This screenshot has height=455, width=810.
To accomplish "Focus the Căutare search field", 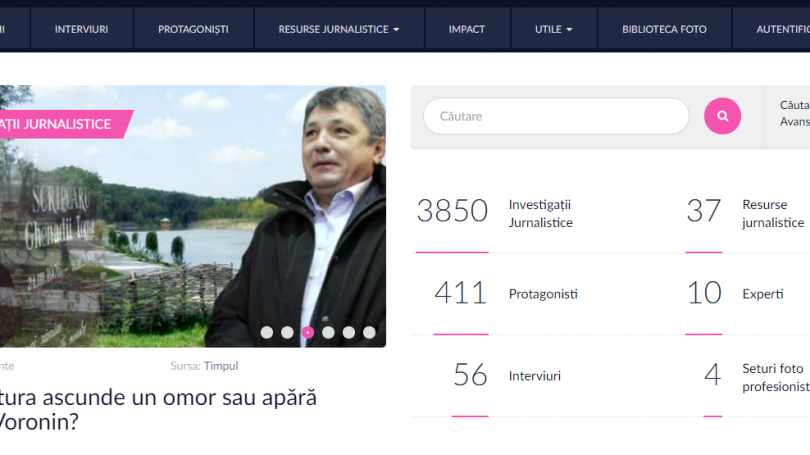I will (556, 116).
